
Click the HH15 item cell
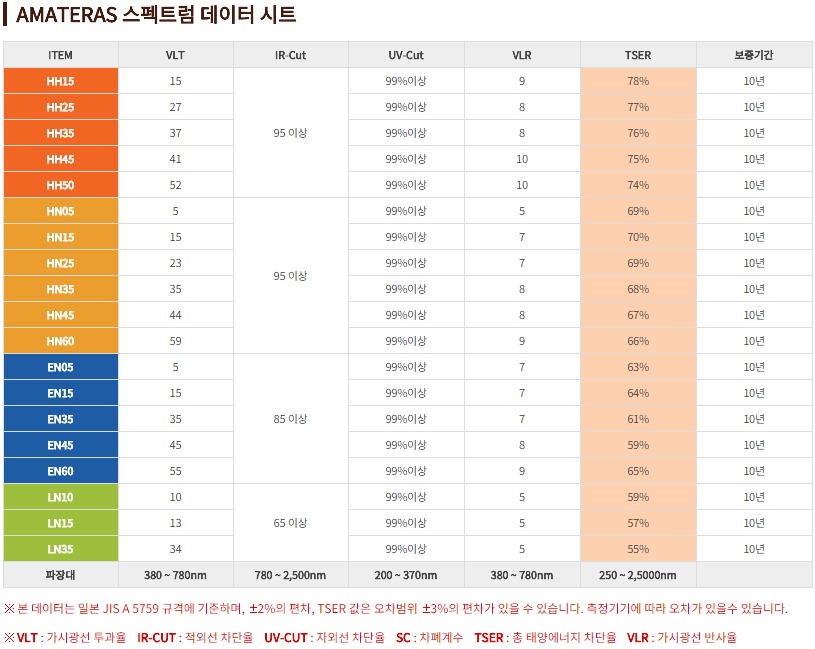coord(61,81)
